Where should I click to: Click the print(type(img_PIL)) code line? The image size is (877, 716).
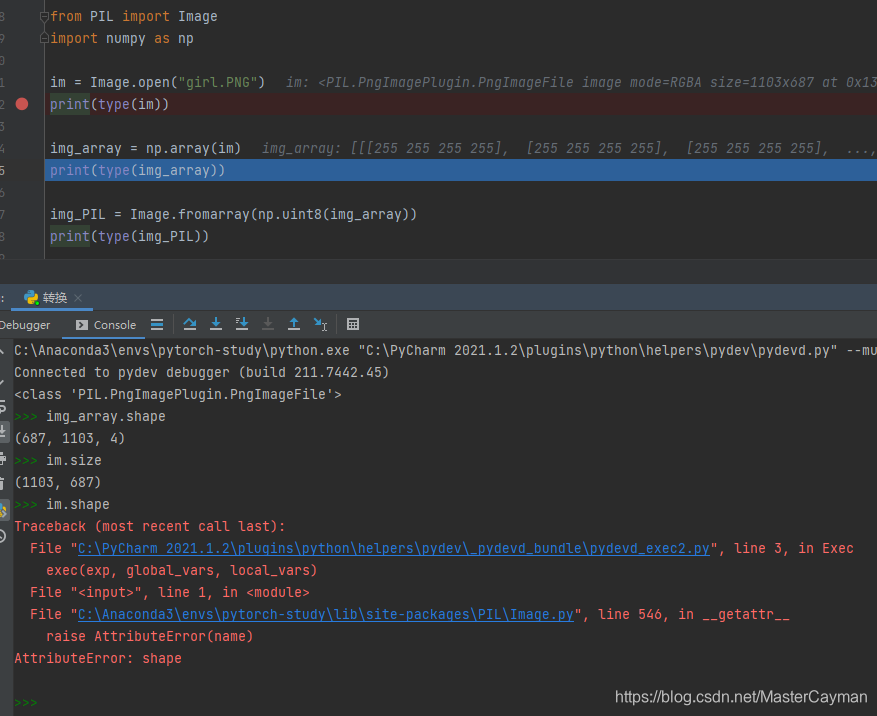[129, 236]
